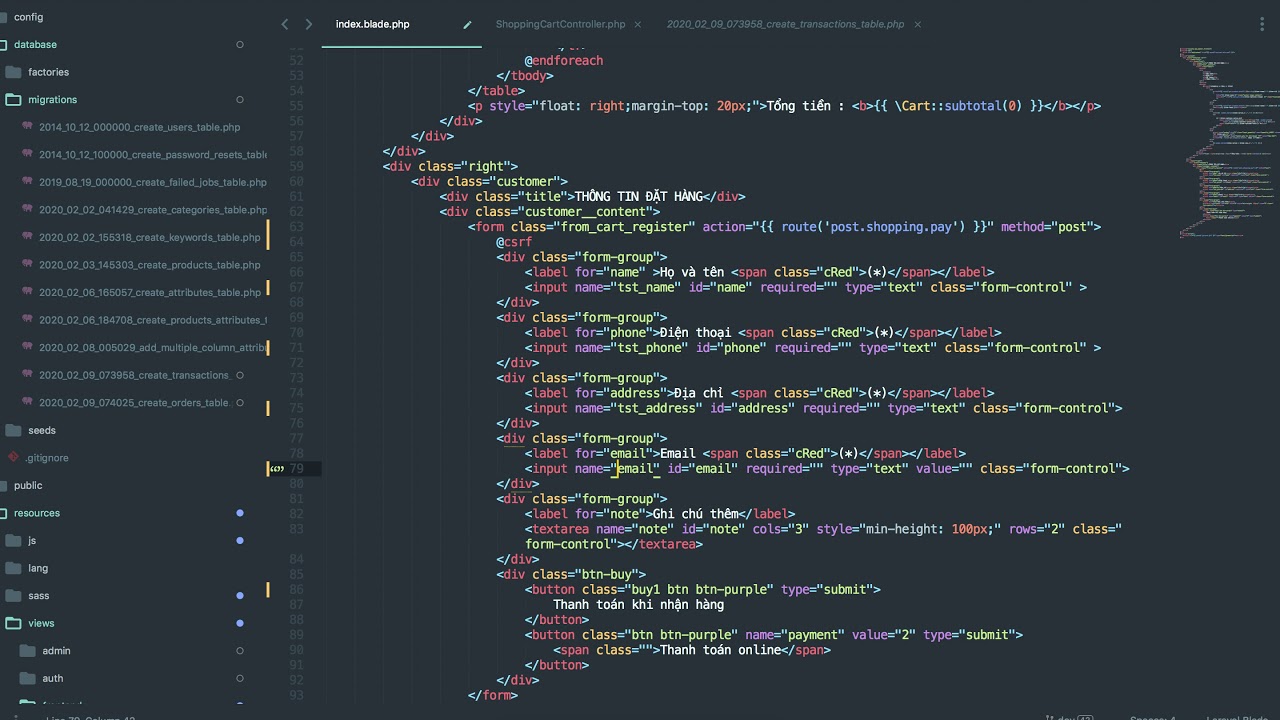
Task: Click line number 63 in the gutter
Action: pyautogui.click(x=296, y=227)
